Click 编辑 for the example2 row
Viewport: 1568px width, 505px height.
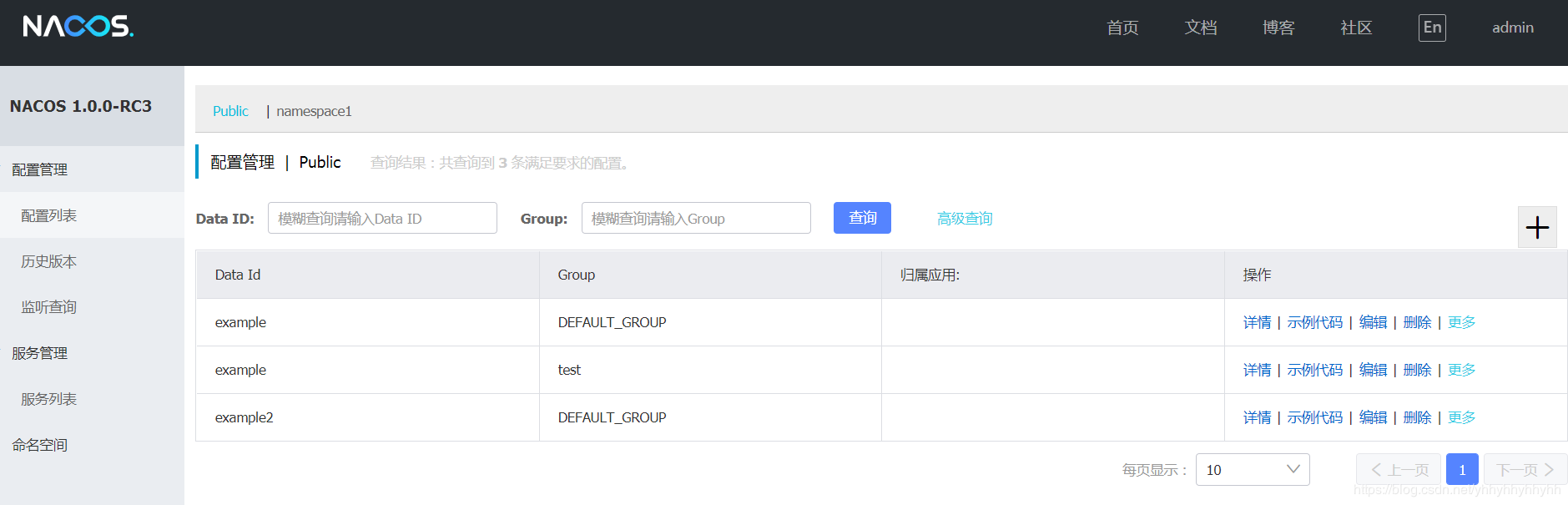pos(1373,417)
